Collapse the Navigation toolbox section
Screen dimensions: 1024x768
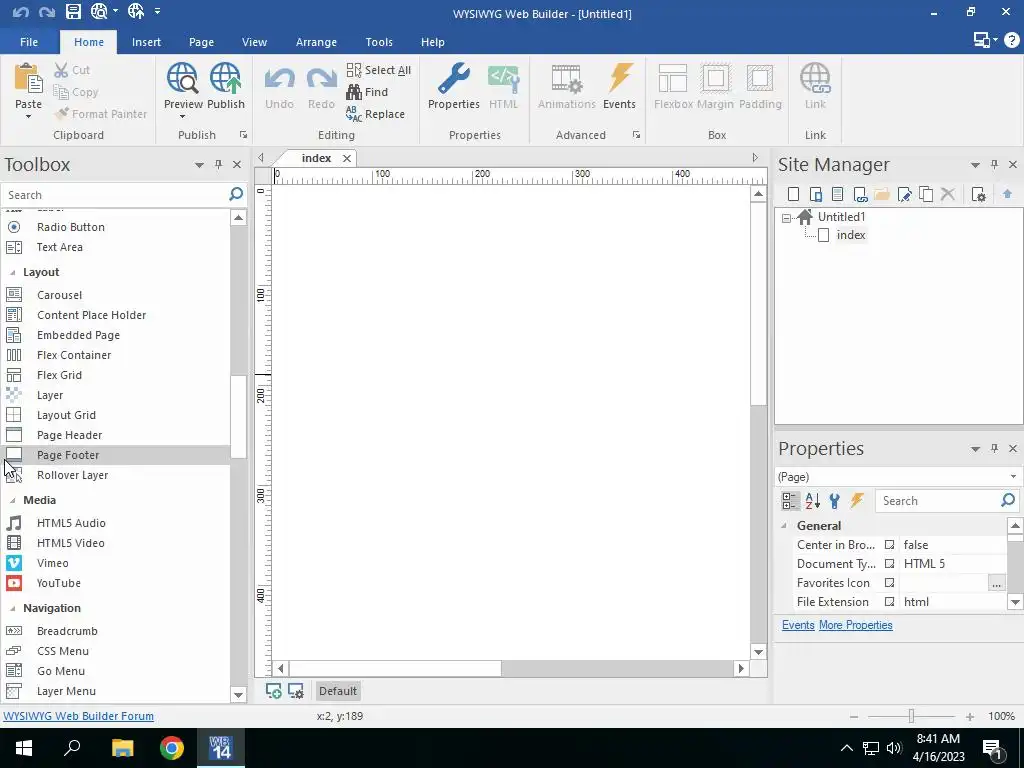click(x=12, y=608)
